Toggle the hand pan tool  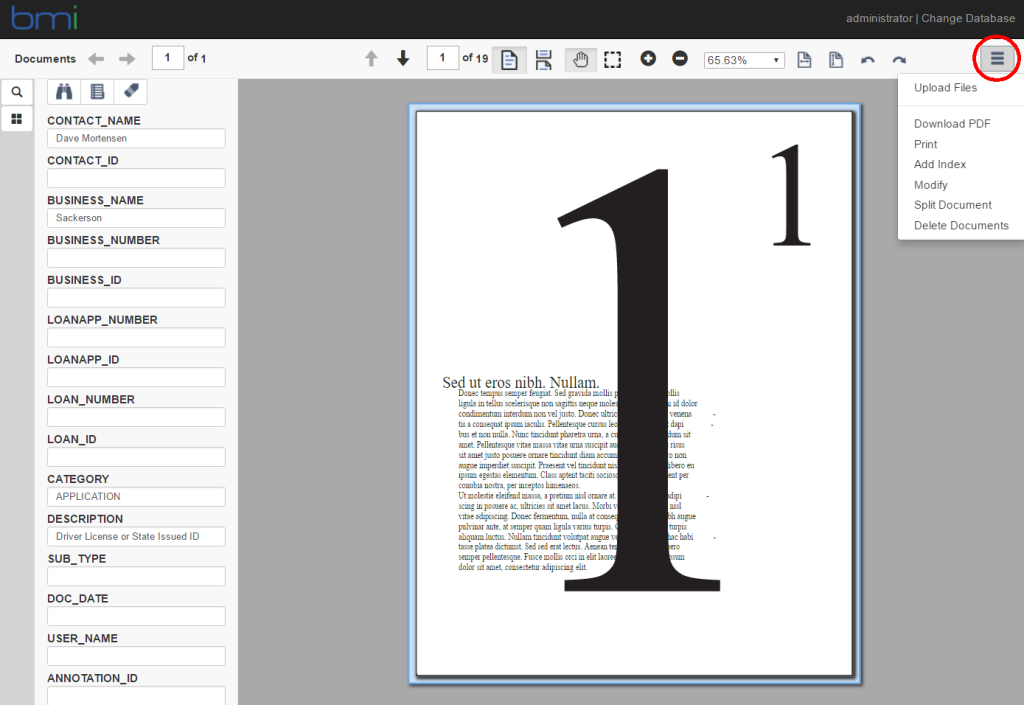[580, 59]
